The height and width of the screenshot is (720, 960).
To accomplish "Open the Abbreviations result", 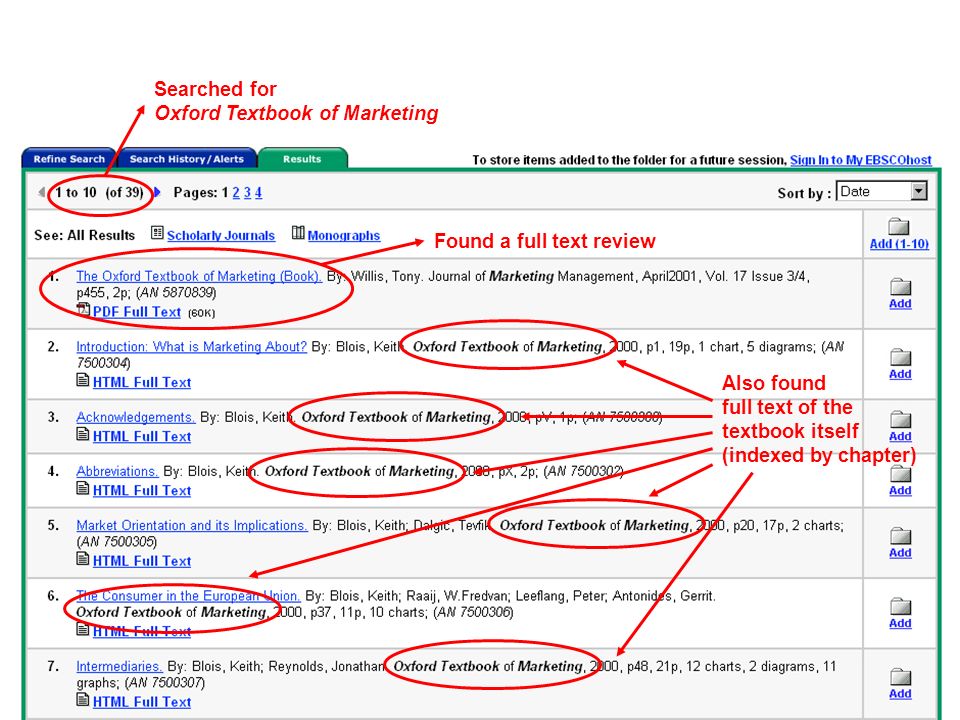I will point(117,471).
